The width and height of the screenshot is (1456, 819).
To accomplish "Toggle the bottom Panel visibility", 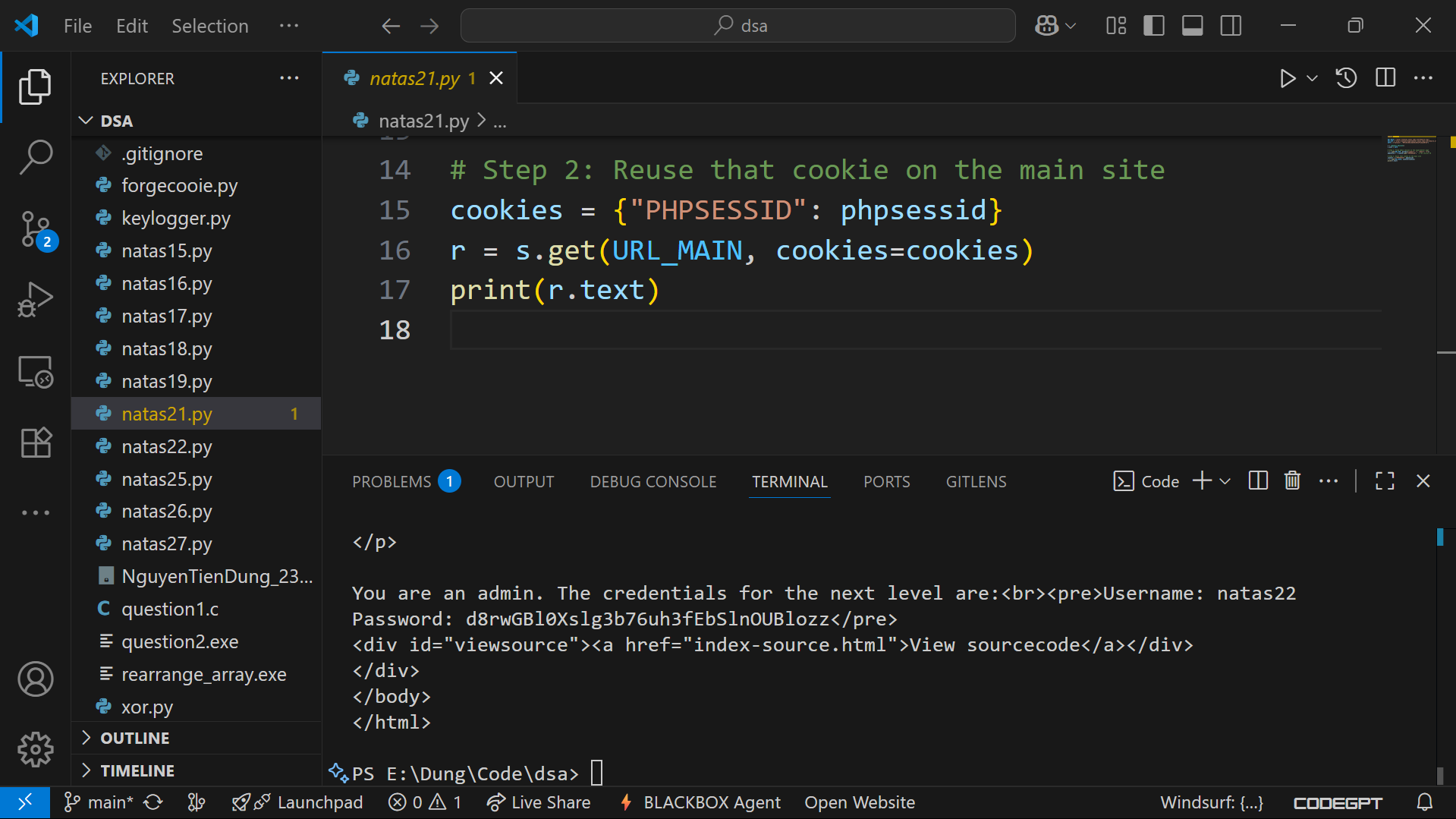I will pyautogui.click(x=1192, y=26).
